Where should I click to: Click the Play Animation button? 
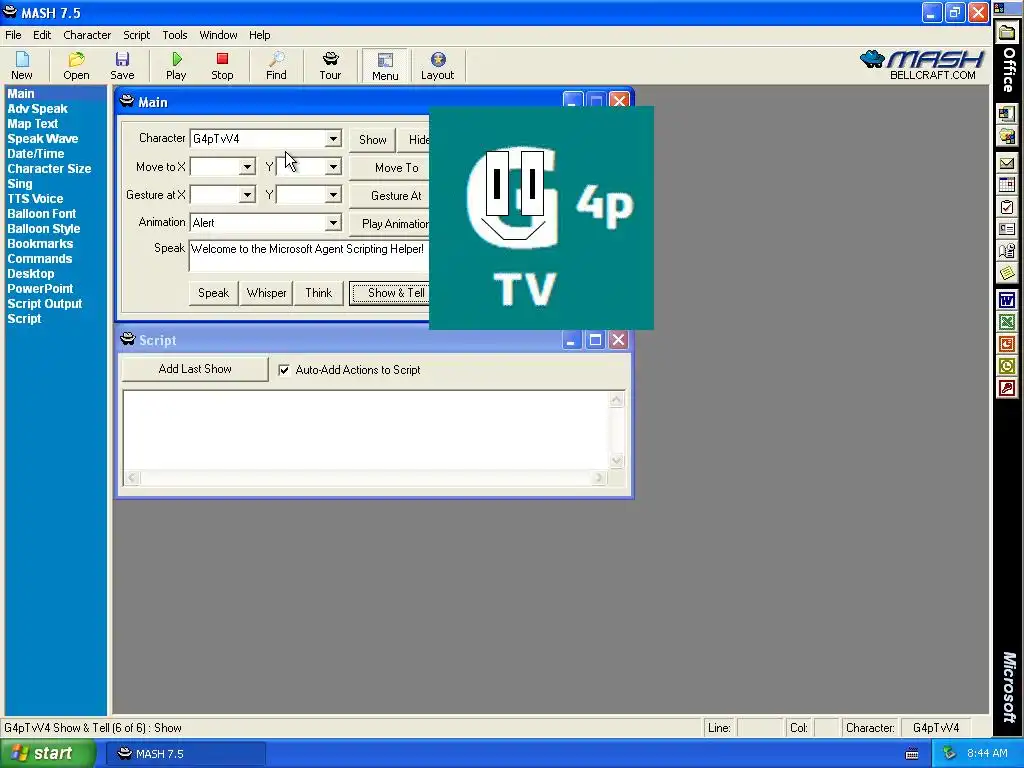(x=390, y=224)
